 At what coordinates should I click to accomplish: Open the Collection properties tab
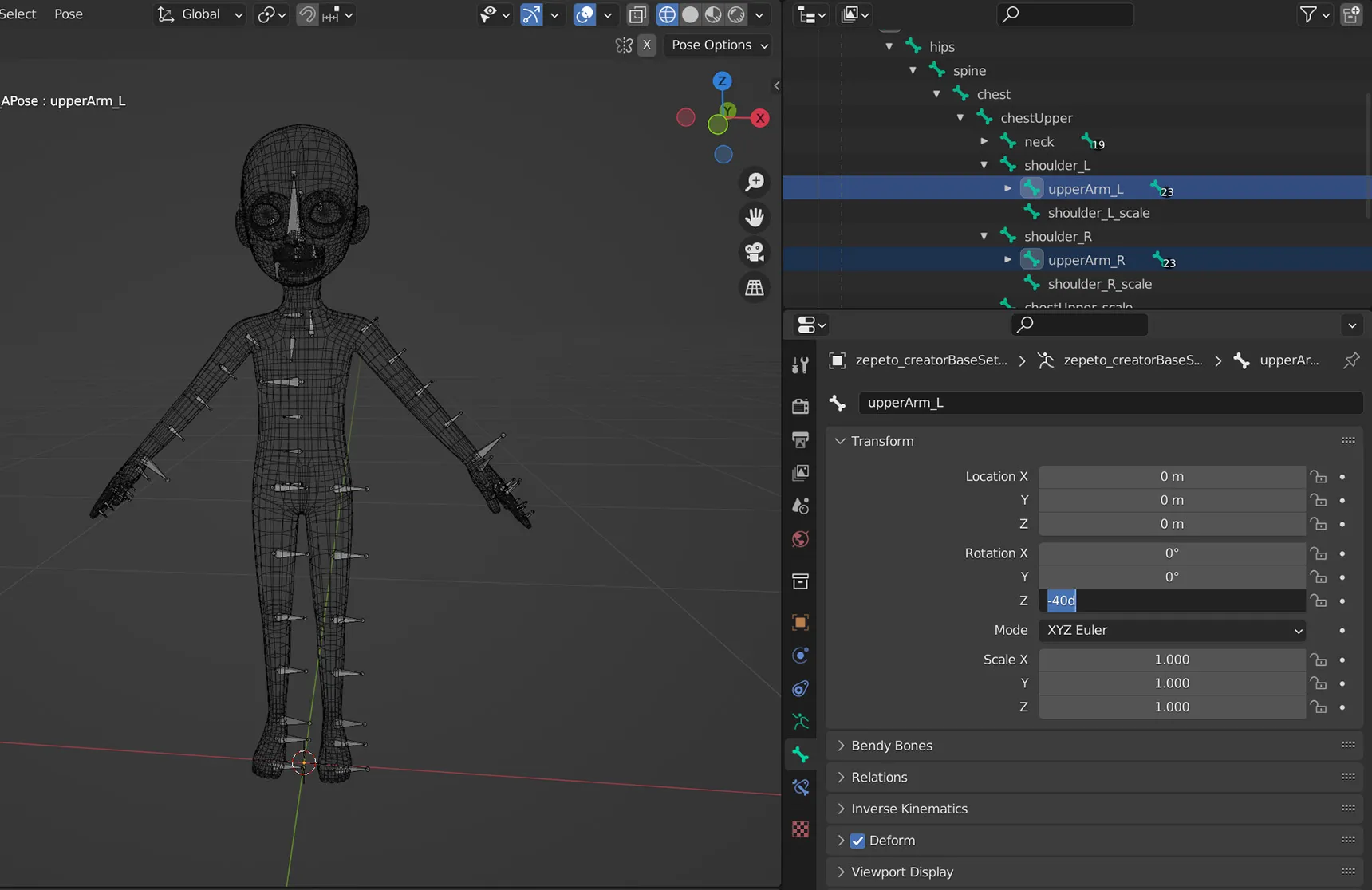pyautogui.click(x=800, y=581)
